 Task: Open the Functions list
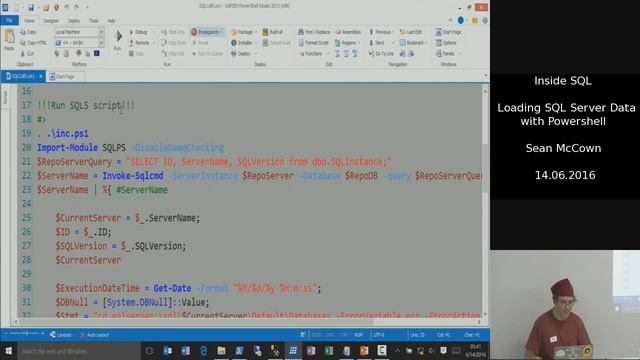click(x=311, y=53)
